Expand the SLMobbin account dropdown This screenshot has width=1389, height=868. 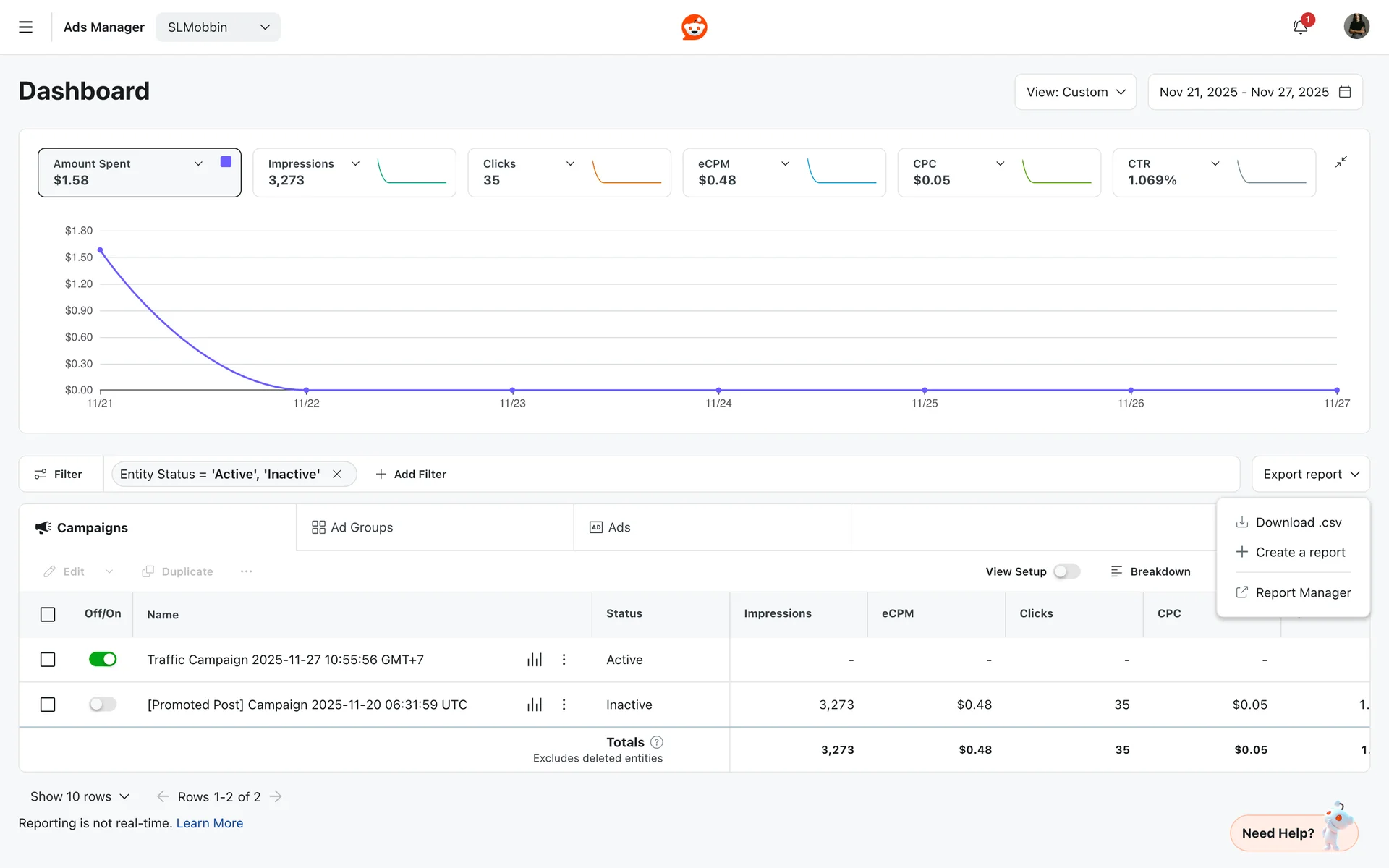218,27
